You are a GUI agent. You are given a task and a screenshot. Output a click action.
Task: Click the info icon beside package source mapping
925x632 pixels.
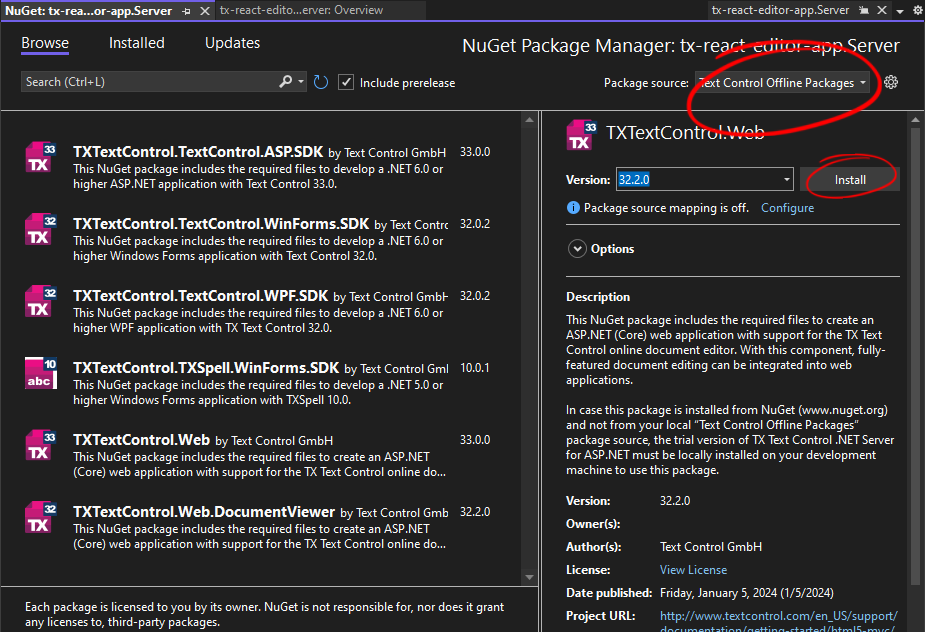(x=573, y=208)
